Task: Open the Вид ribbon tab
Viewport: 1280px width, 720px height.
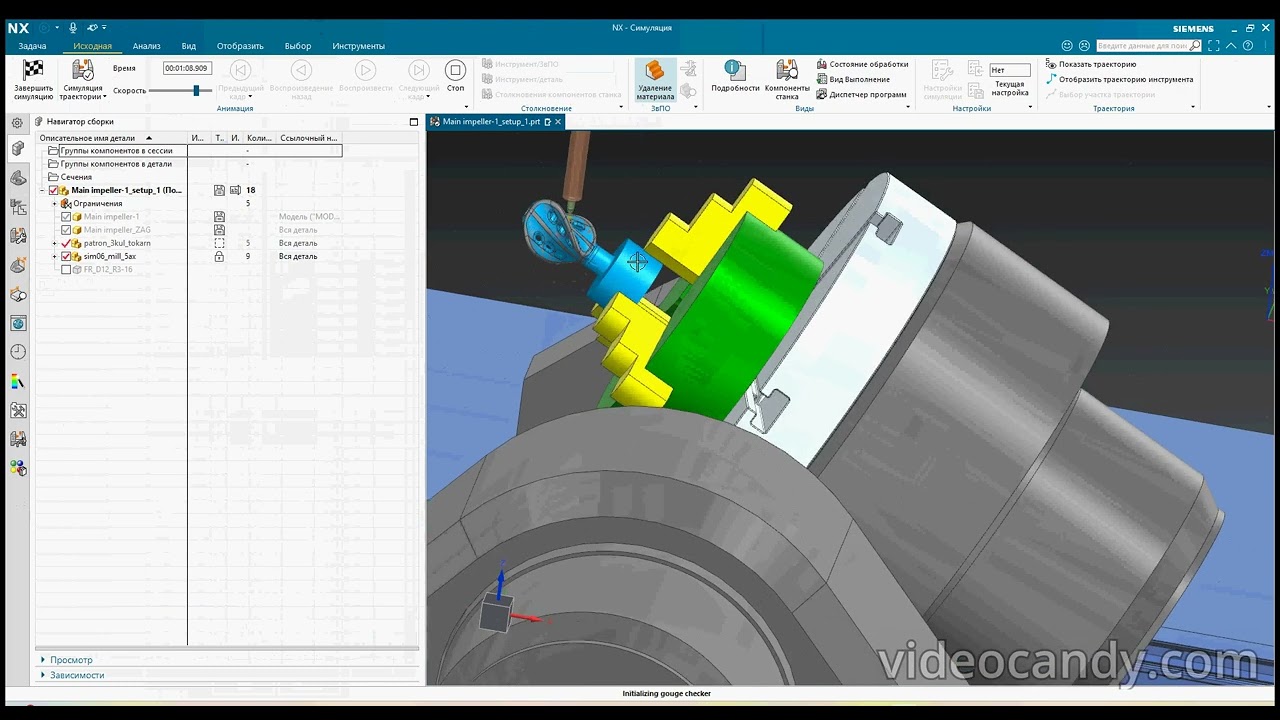Action: [x=188, y=46]
